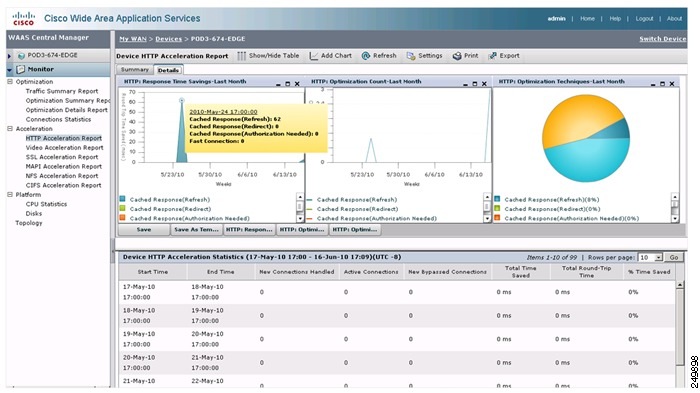Collapse the Optimization tree node
Image resolution: width=700 pixels, height=393 pixels.
tap(10, 82)
